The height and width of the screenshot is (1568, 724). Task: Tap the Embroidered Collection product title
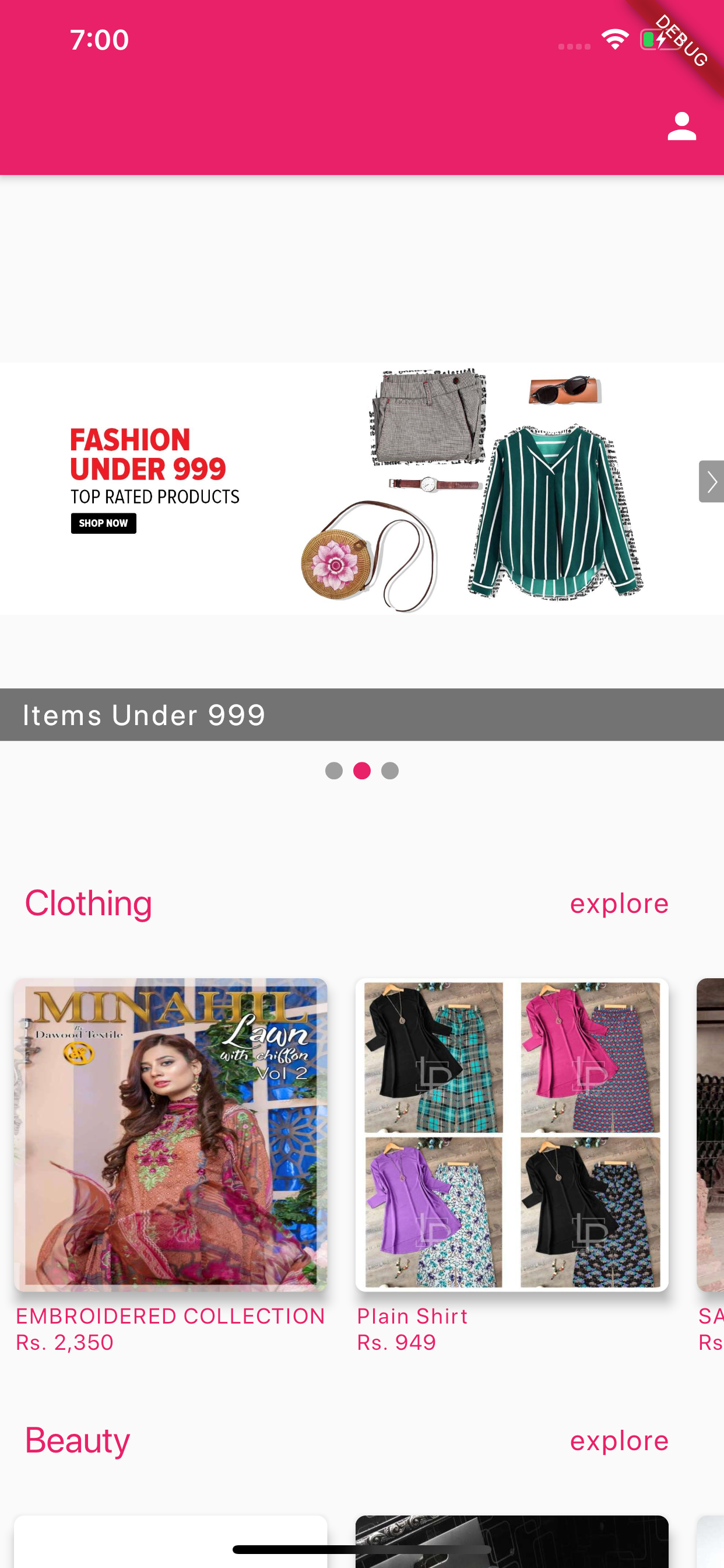click(x=170, y=1316)
